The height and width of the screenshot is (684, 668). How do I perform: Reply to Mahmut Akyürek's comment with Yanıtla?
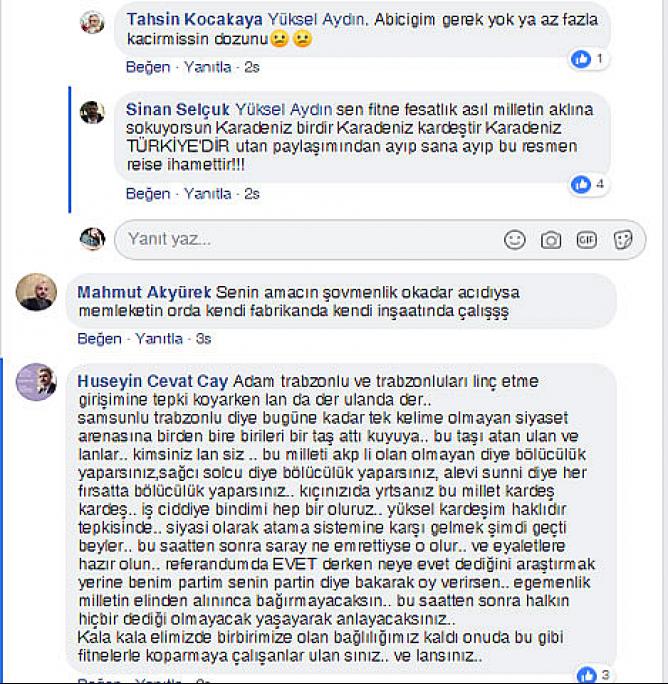[x=159, y=339]
